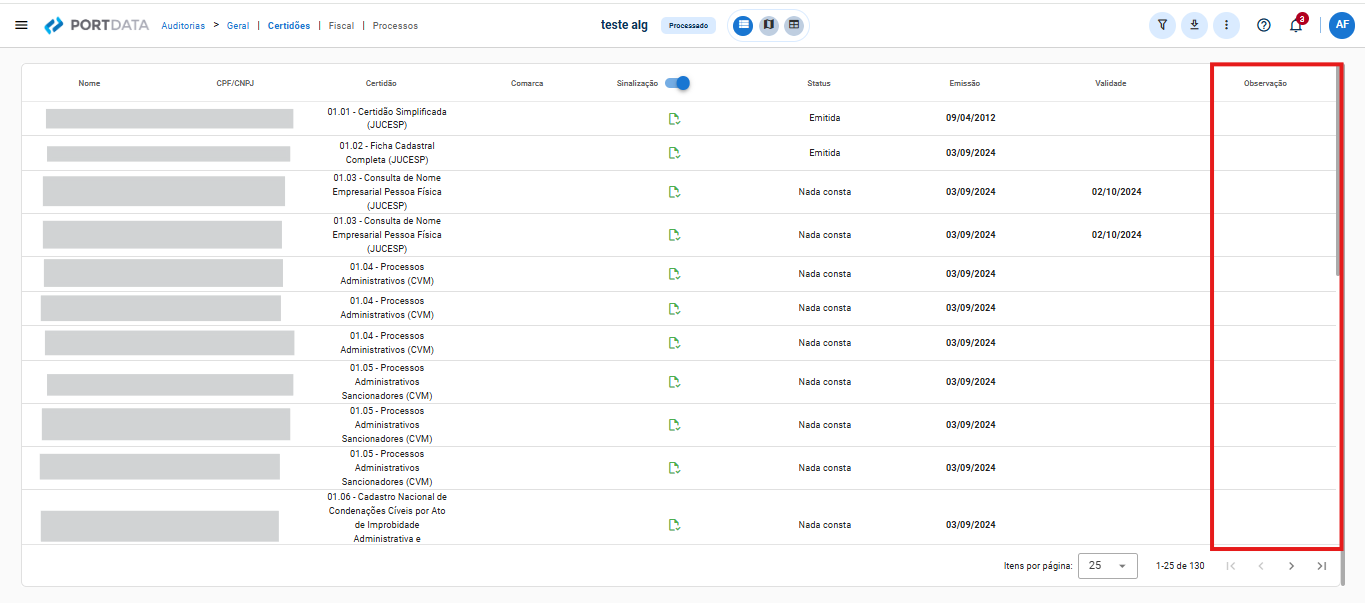Select the Processos tab
The width and height of the screenshot is (1365, 603).
coord(395,26)
